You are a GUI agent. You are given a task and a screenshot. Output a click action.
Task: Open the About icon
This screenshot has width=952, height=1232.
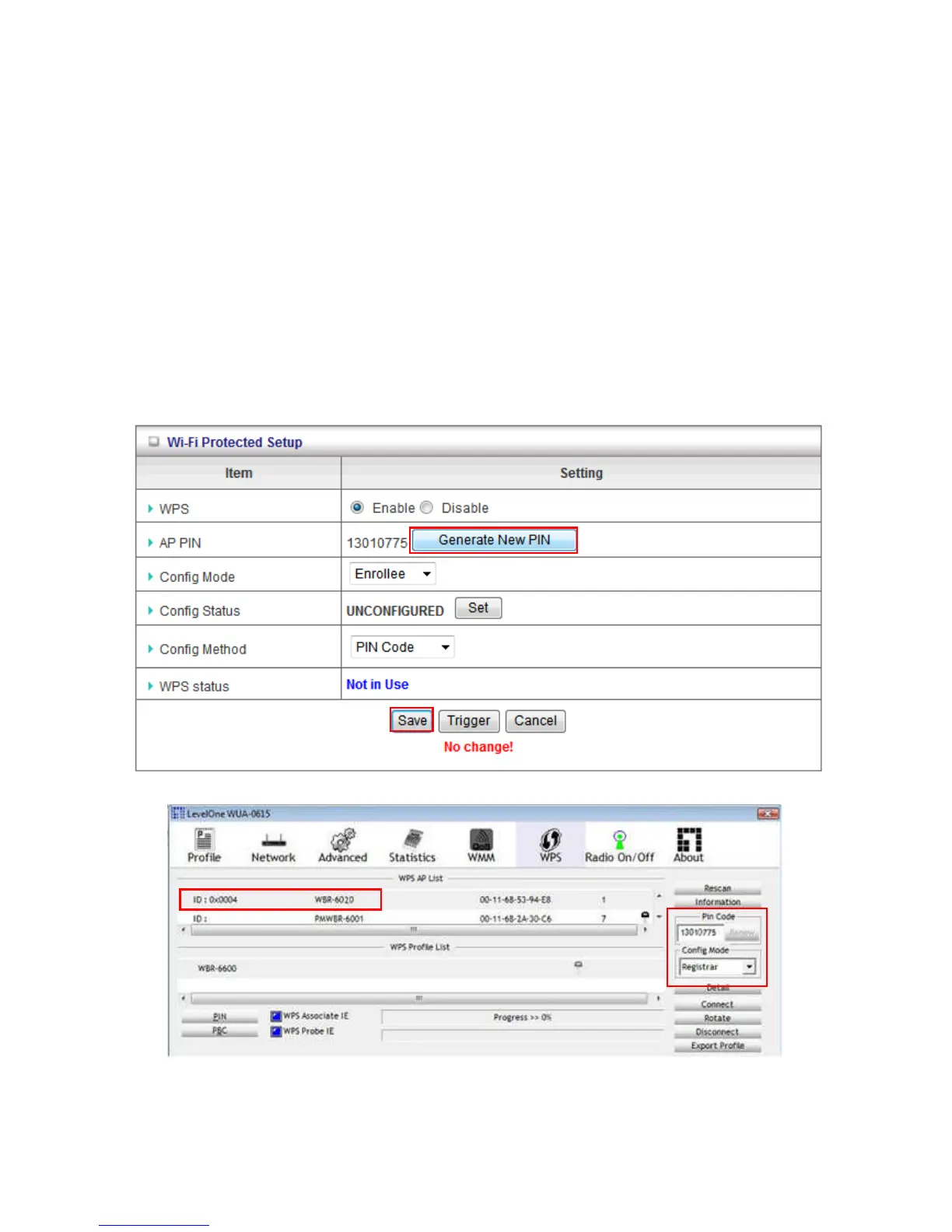coord(688,845)
